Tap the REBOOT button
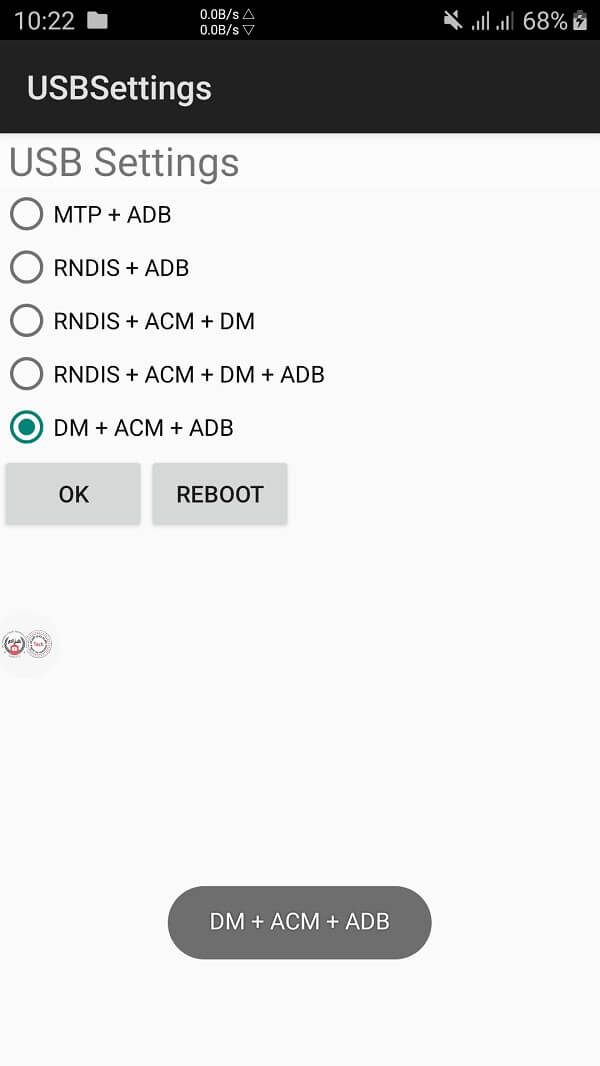The image size is (600, 1066). pyautogui.click(x=220, y=494)
